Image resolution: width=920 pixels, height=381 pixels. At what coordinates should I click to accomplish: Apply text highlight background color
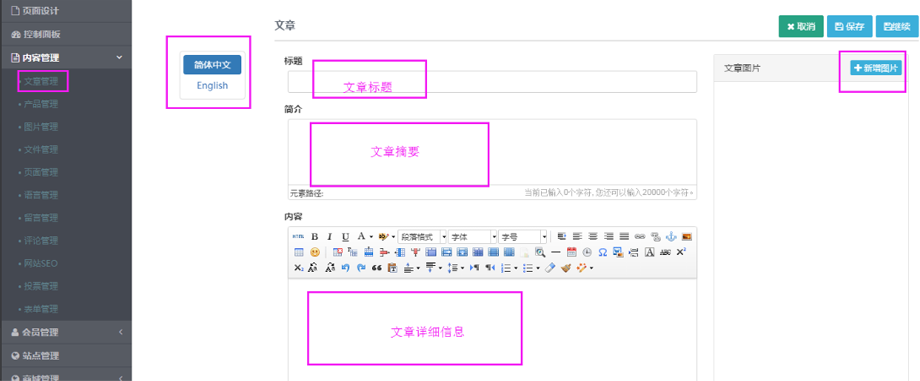[384, 237]
